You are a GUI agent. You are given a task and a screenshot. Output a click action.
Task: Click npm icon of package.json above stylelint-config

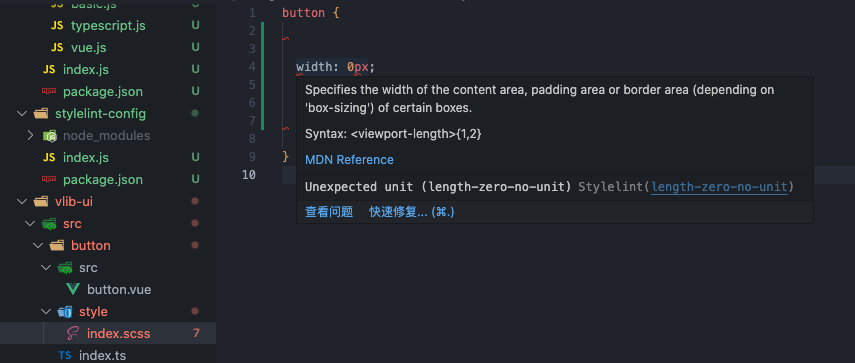pyautogui.click(x=49, y=92)
